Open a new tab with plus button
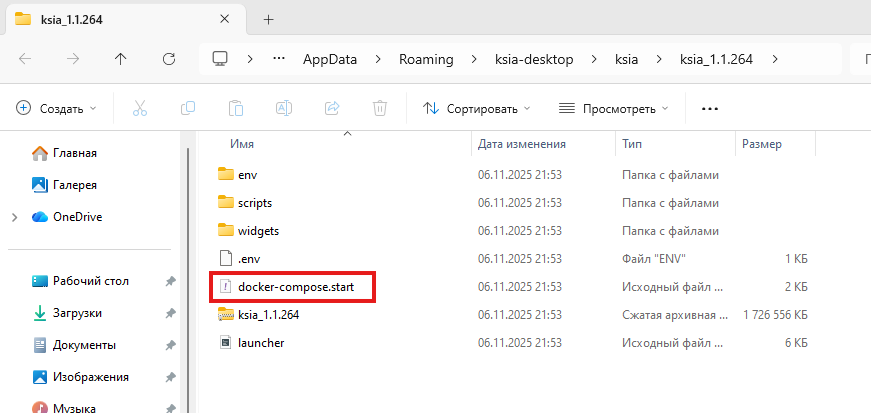This screenshot has width=871, height=413. [269, 19]
